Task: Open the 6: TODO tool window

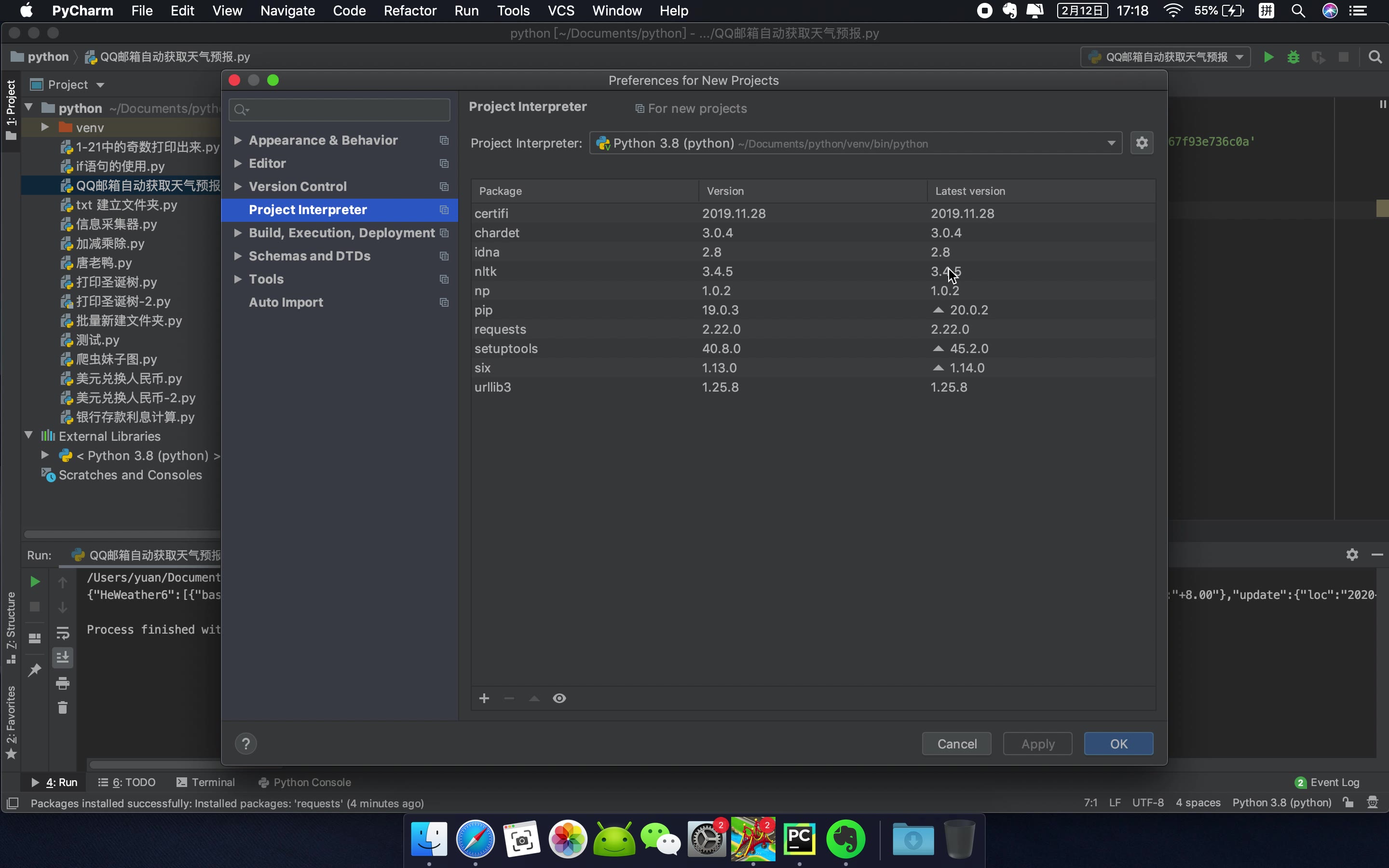Action: [x=127, y=782]
